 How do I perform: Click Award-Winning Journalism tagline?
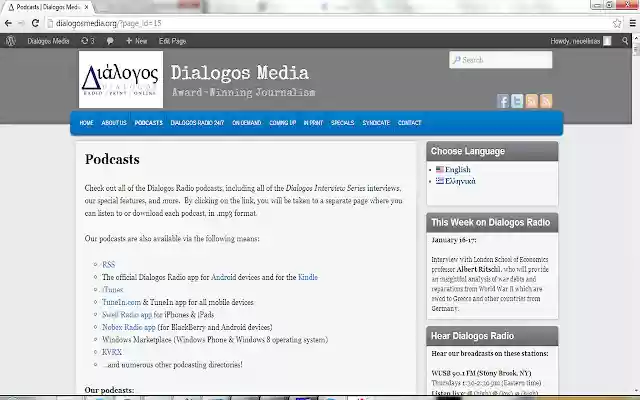(243, 93)
